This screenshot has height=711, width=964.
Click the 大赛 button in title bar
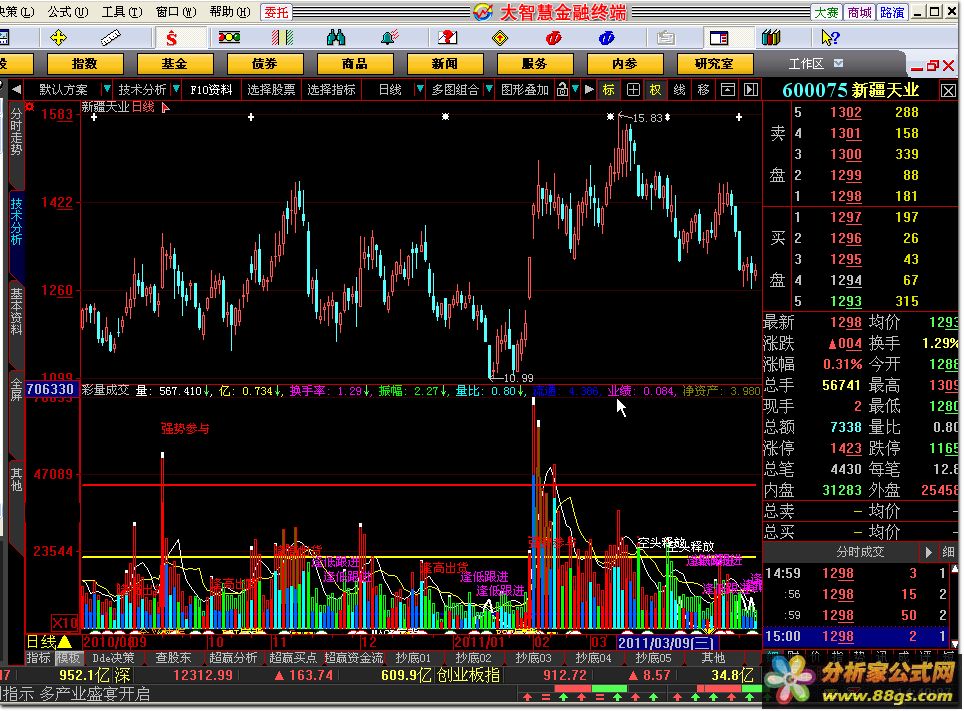click(826, 12)
